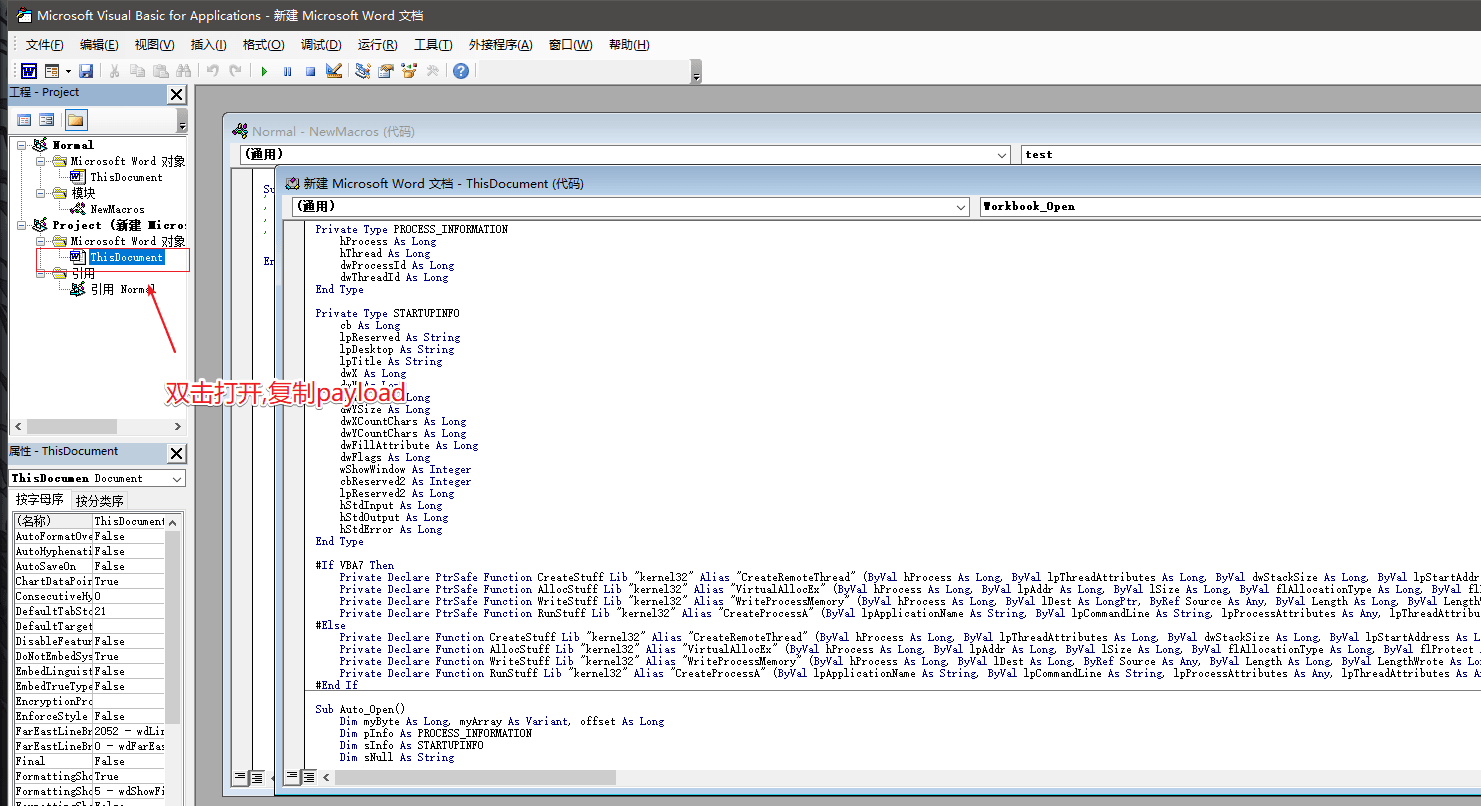
Task: Open the 插入(I) menu
Action: pyautogui.click(x=208, y=45)
